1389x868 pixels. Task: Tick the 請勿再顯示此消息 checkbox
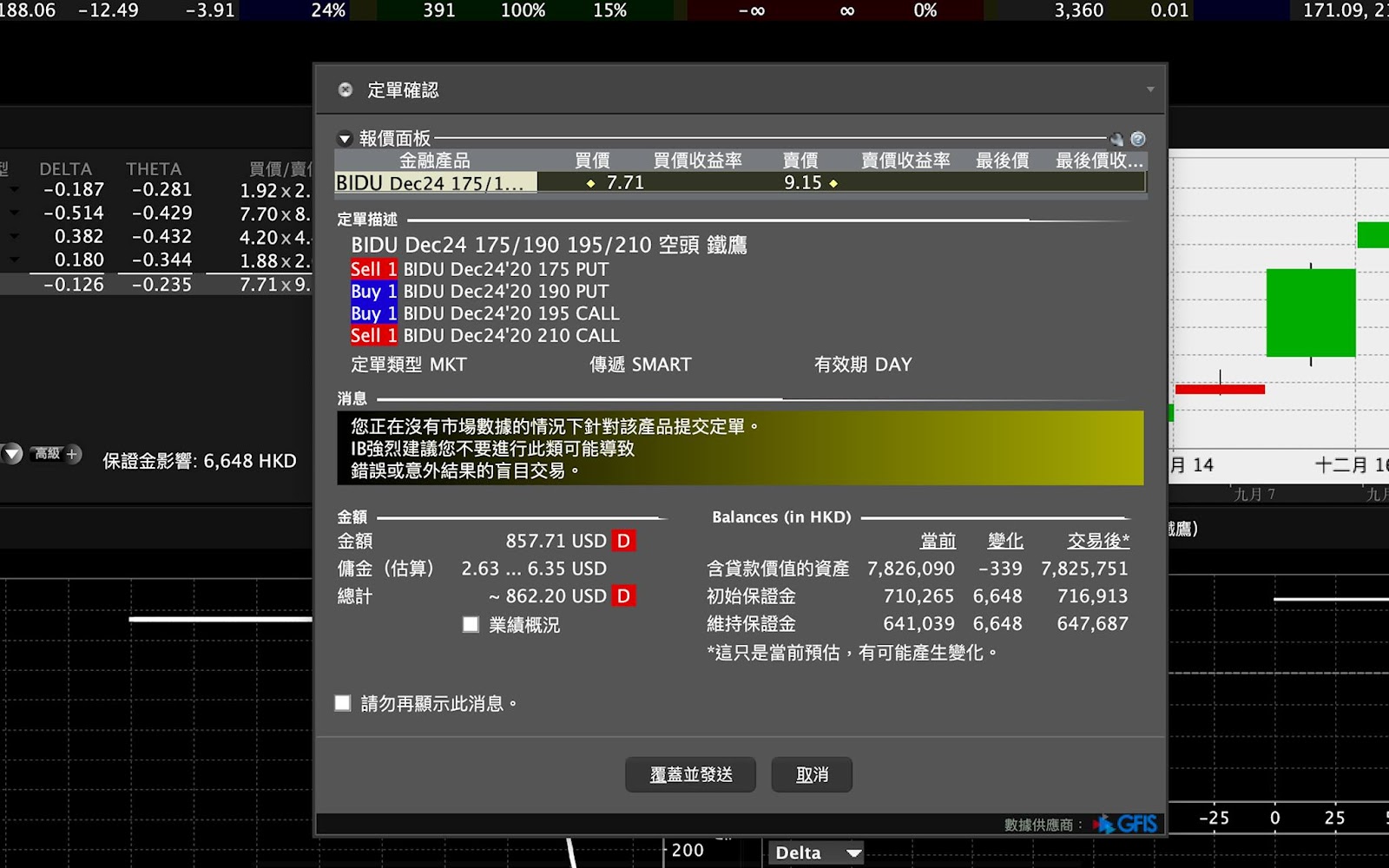pos(343,703)
